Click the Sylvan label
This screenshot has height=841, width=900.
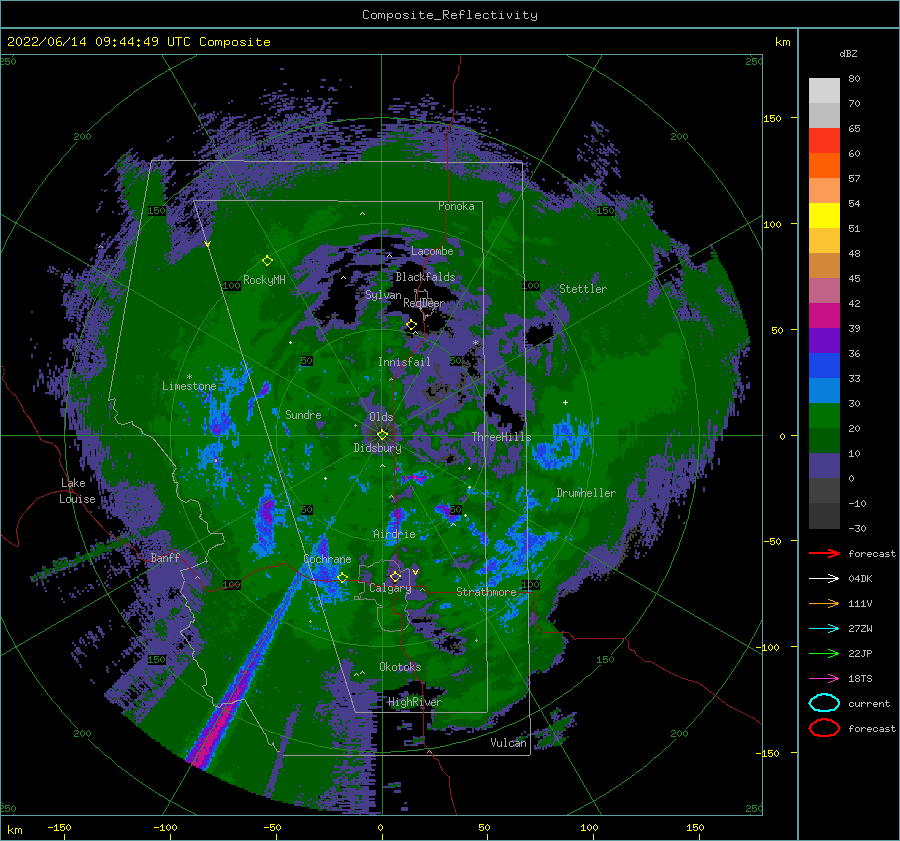383,295
